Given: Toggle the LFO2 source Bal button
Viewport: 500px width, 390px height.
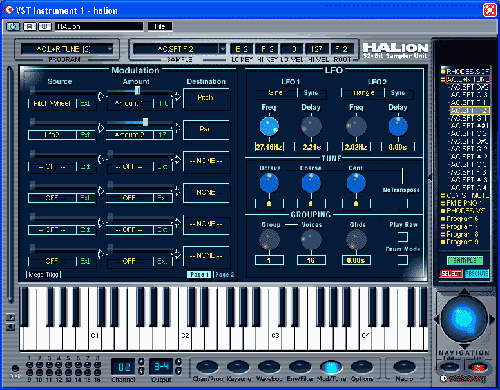Looking at the screenshot, I should [85, 135].
